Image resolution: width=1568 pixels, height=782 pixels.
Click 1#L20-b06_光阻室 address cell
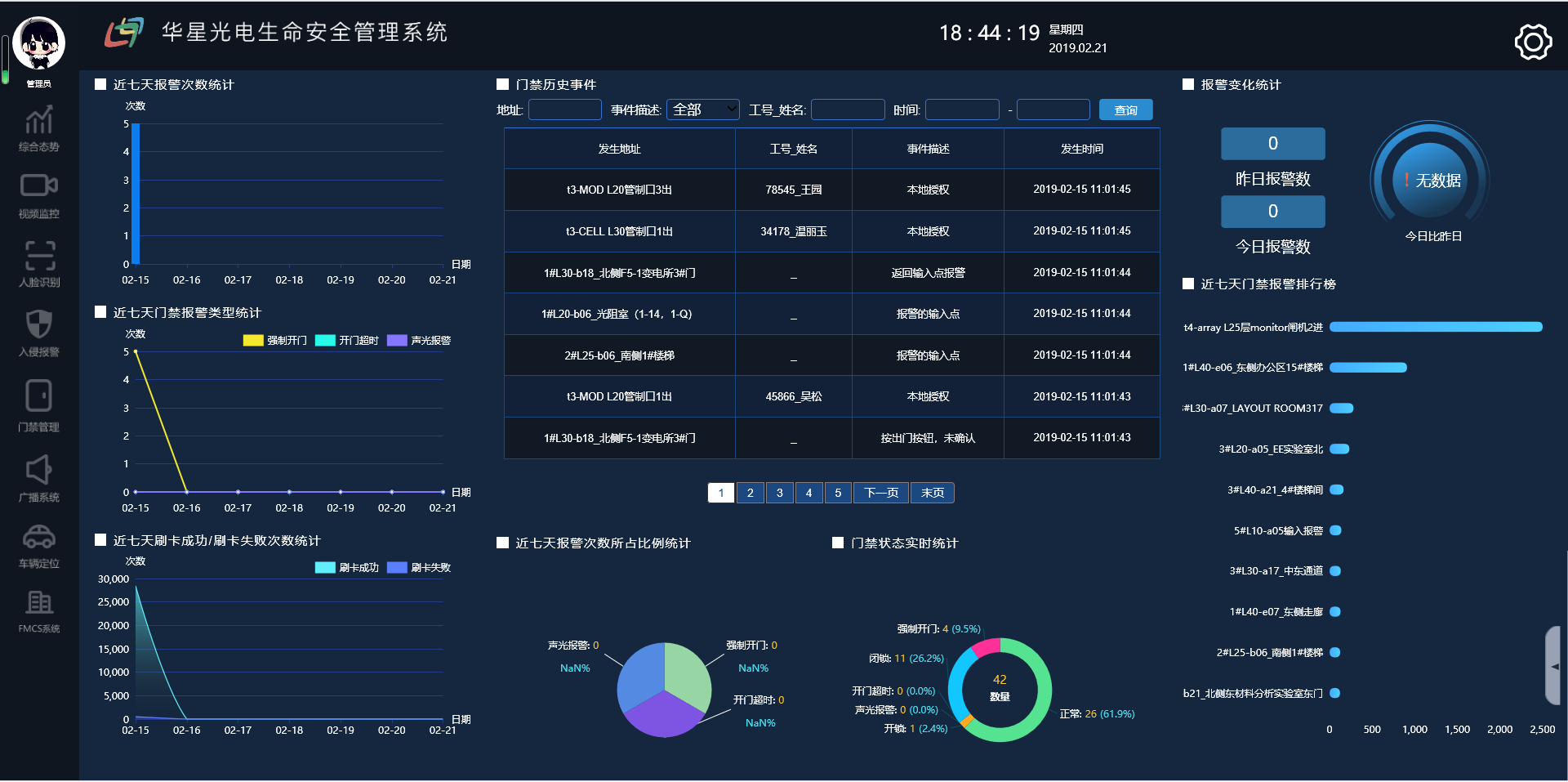620,314
